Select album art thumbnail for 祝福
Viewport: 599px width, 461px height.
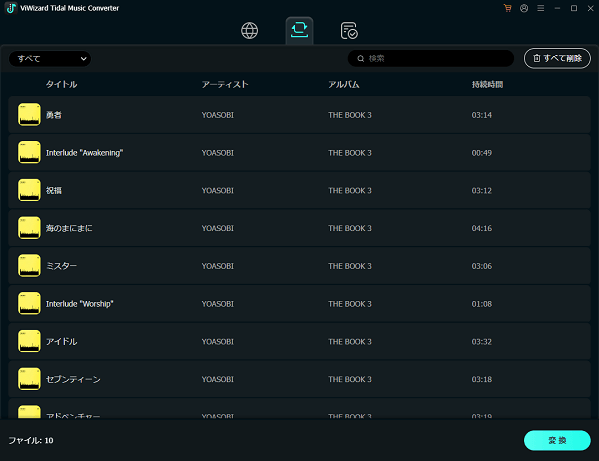[29, 190]
